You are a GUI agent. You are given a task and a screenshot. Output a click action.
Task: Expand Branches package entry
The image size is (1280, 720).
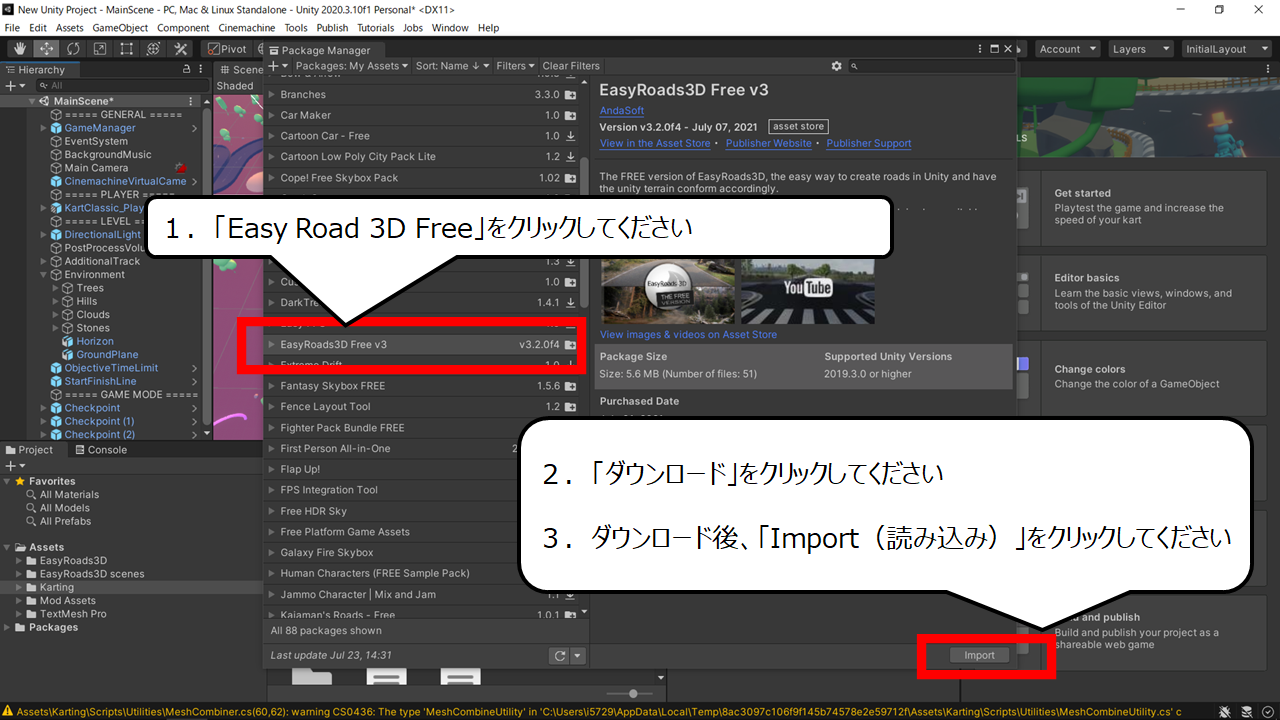pos(272,95)
